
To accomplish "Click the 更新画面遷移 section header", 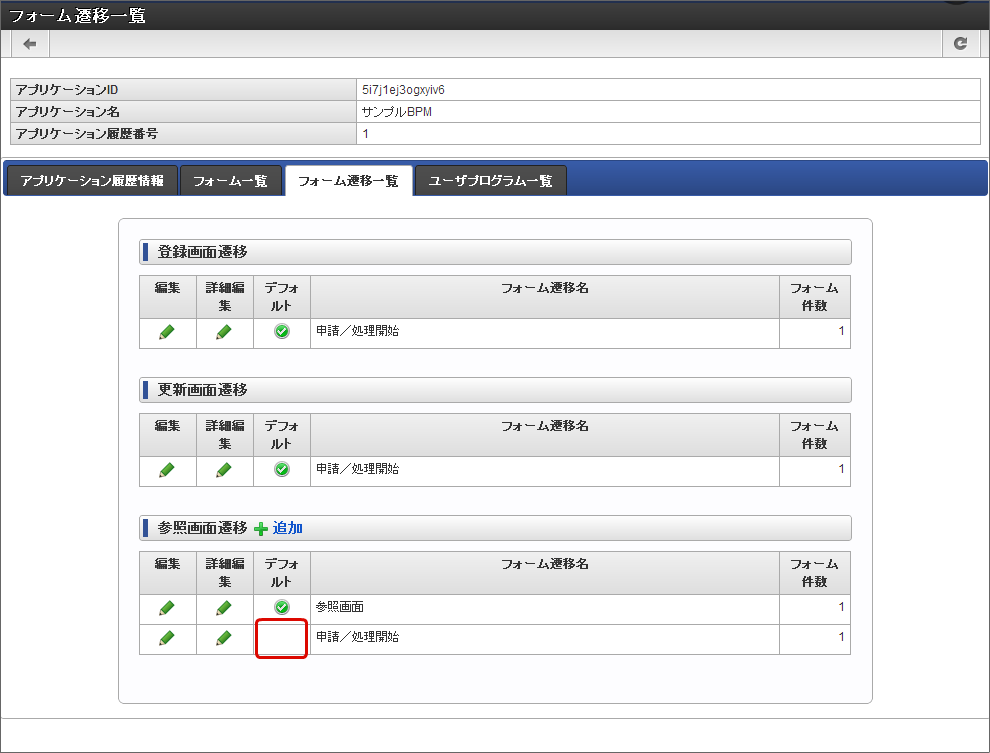I will coord(495,390).
